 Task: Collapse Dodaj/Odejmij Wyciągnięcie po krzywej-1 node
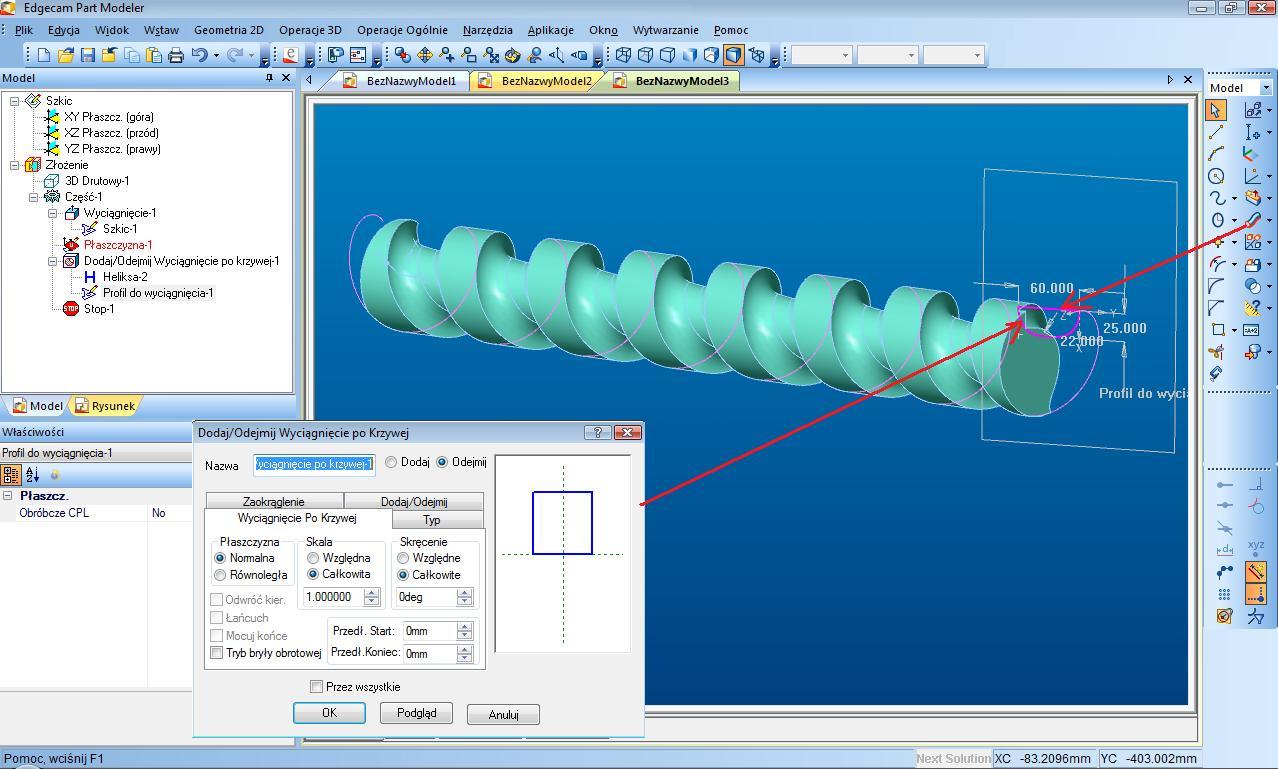coord(53,261)
